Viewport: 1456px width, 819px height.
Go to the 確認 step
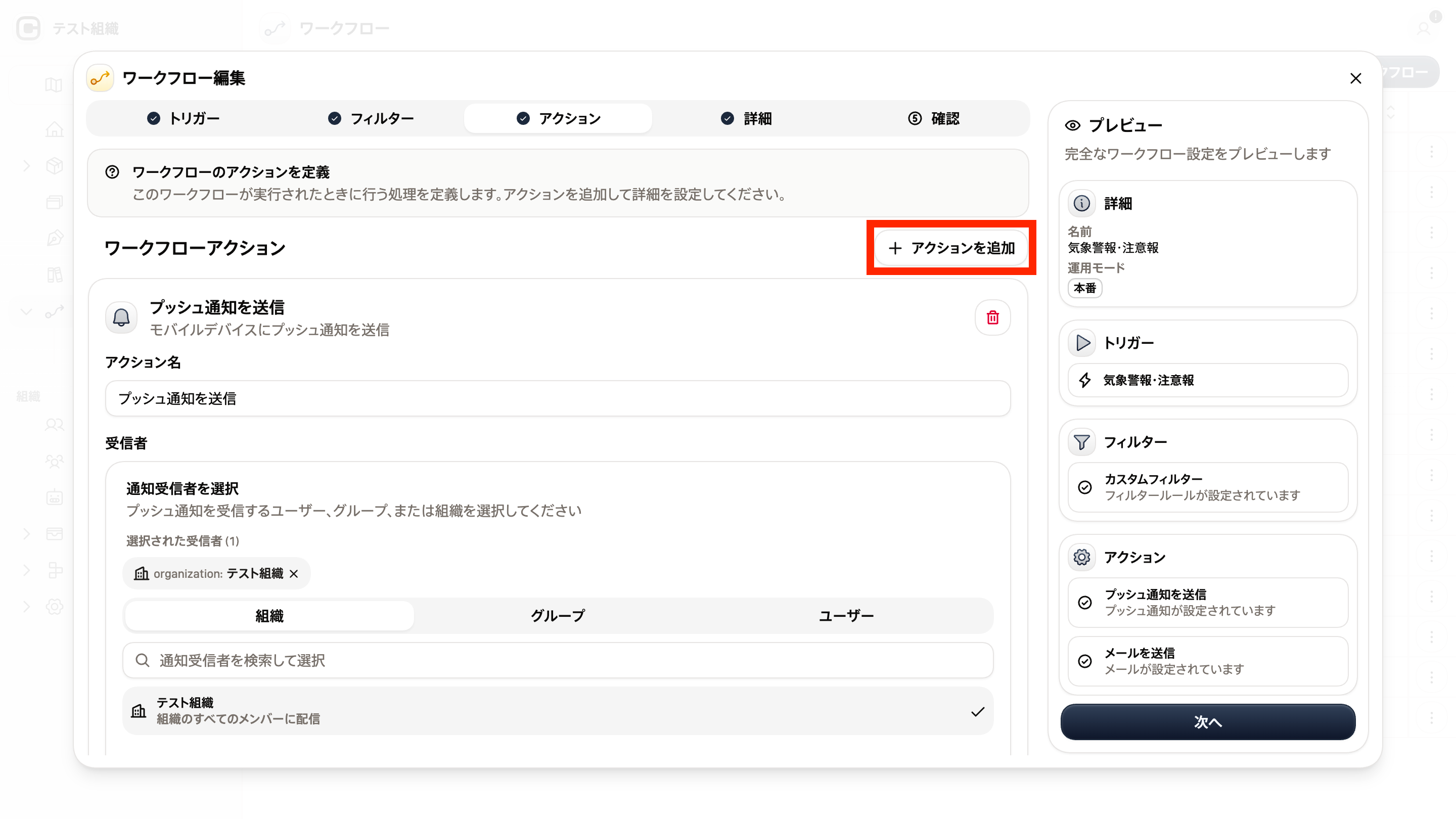point(933,119)
